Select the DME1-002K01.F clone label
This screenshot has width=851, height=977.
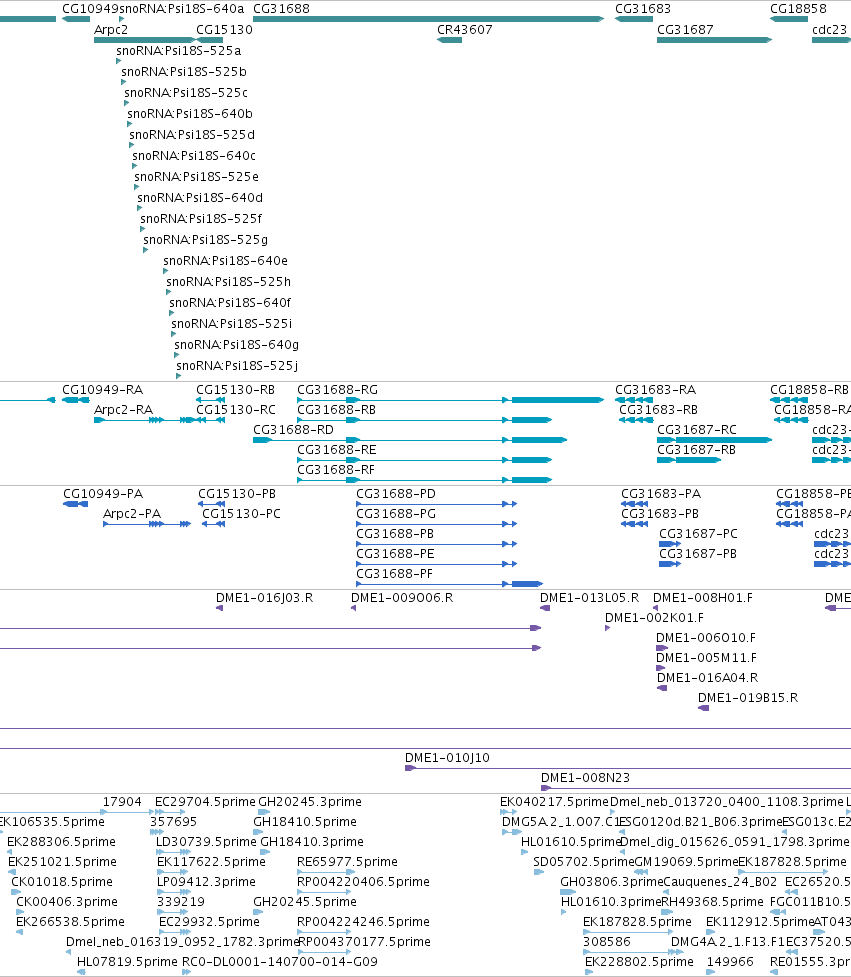(655, 618)
